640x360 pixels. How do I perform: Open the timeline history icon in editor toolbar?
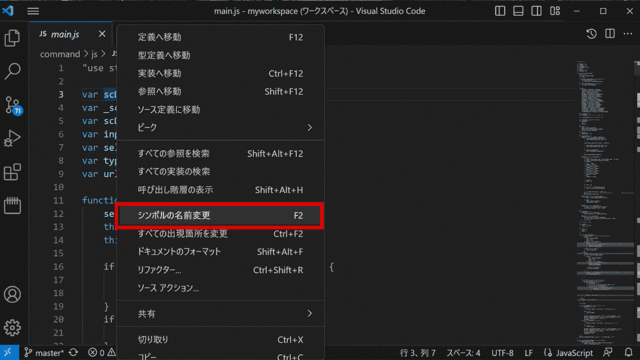click(591, 34)
